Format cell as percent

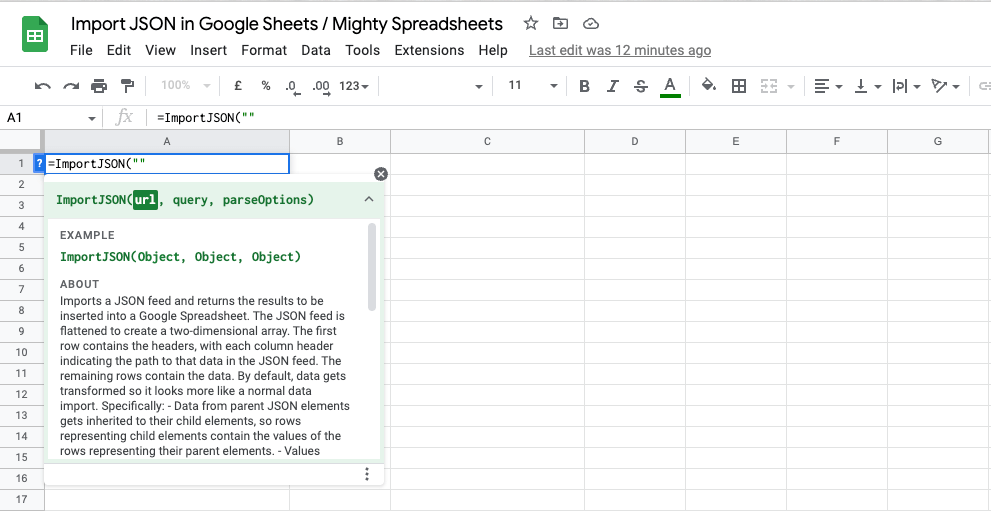266,86
